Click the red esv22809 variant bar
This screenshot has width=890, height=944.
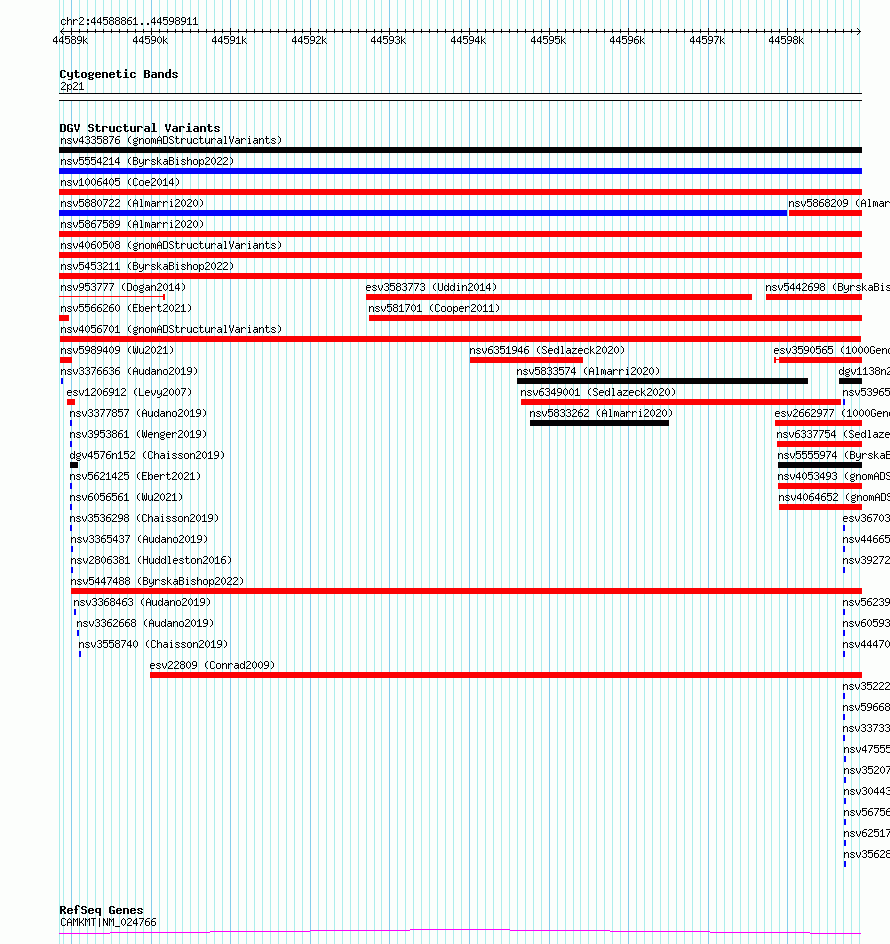pyautogui.click(x=506, y=675)
